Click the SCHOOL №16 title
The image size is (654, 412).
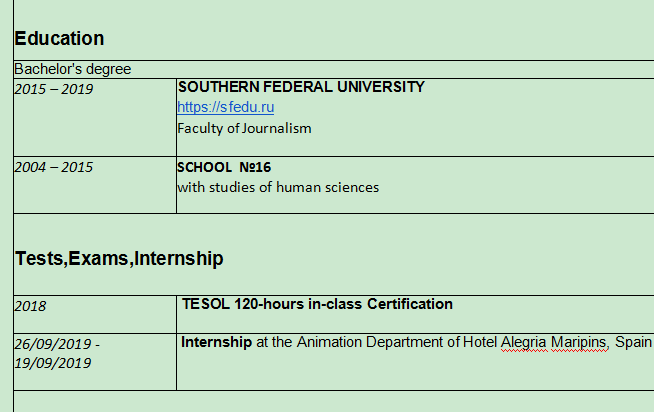coord(224,167)
